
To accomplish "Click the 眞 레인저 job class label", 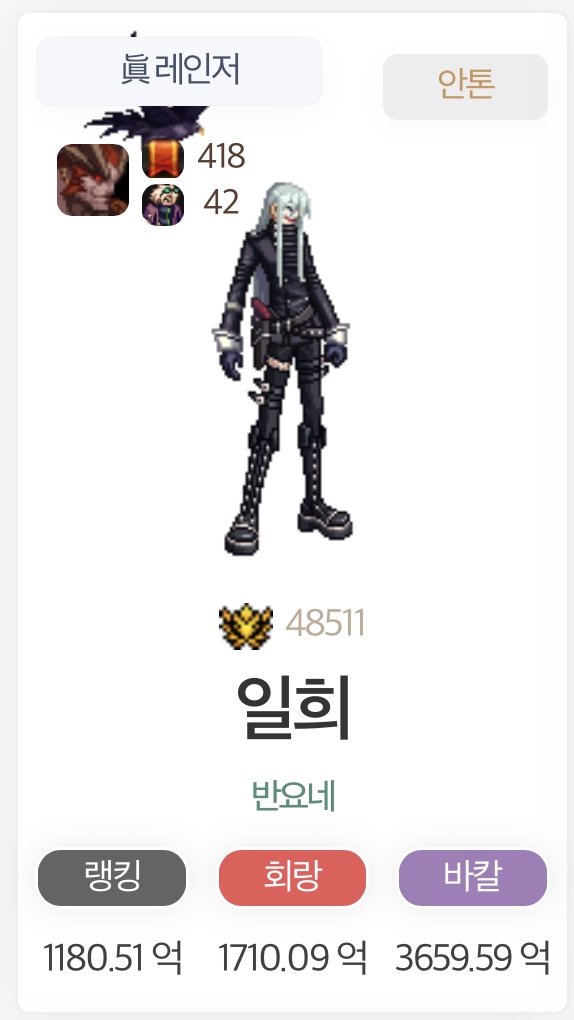I will click(x=179, y=71).
